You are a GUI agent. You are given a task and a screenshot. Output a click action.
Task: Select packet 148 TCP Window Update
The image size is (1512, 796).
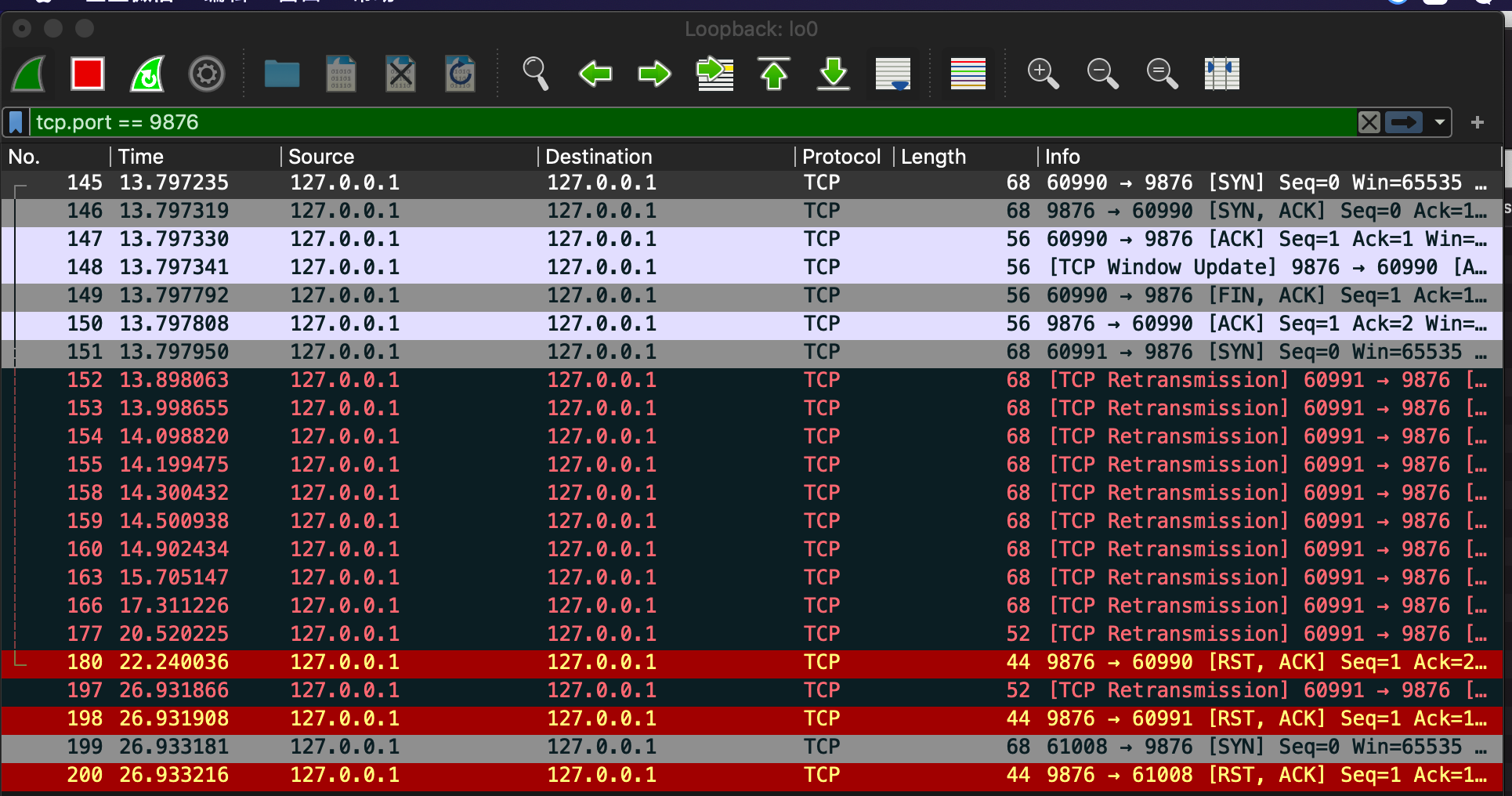coord(752,268)
